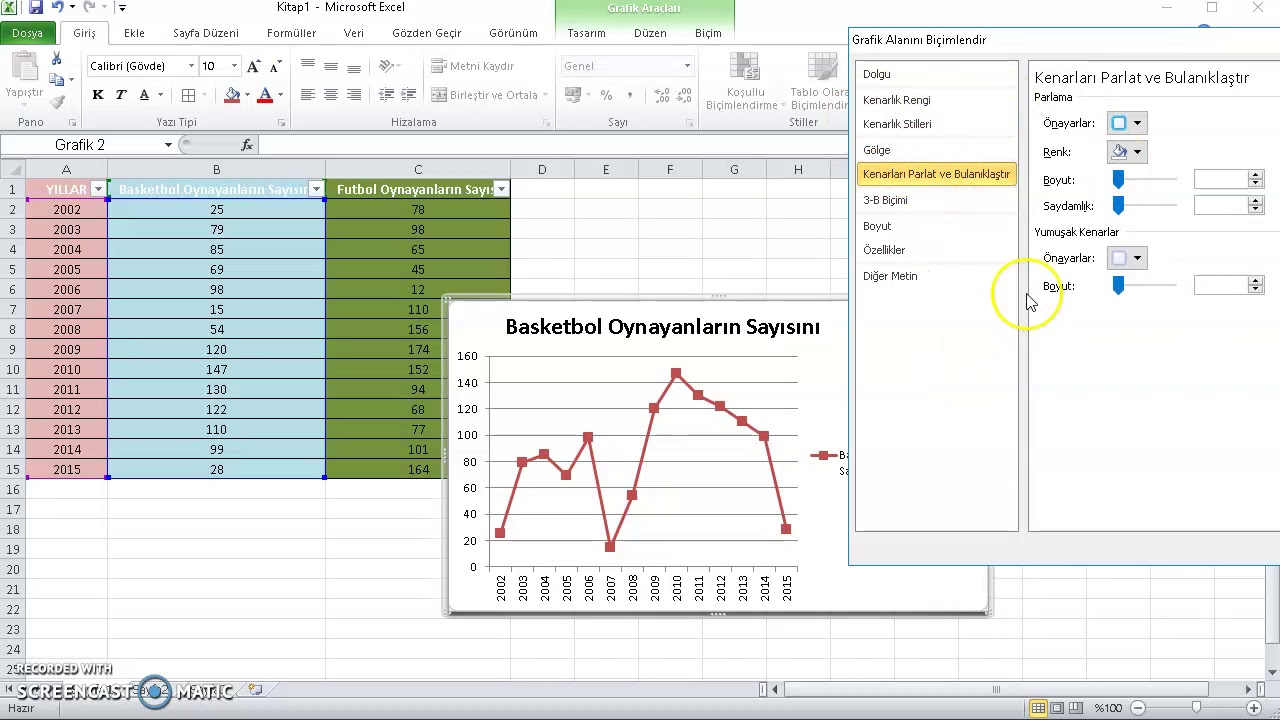
Task: Open the Grafik 2 name box dropdown
Action: 168,145
